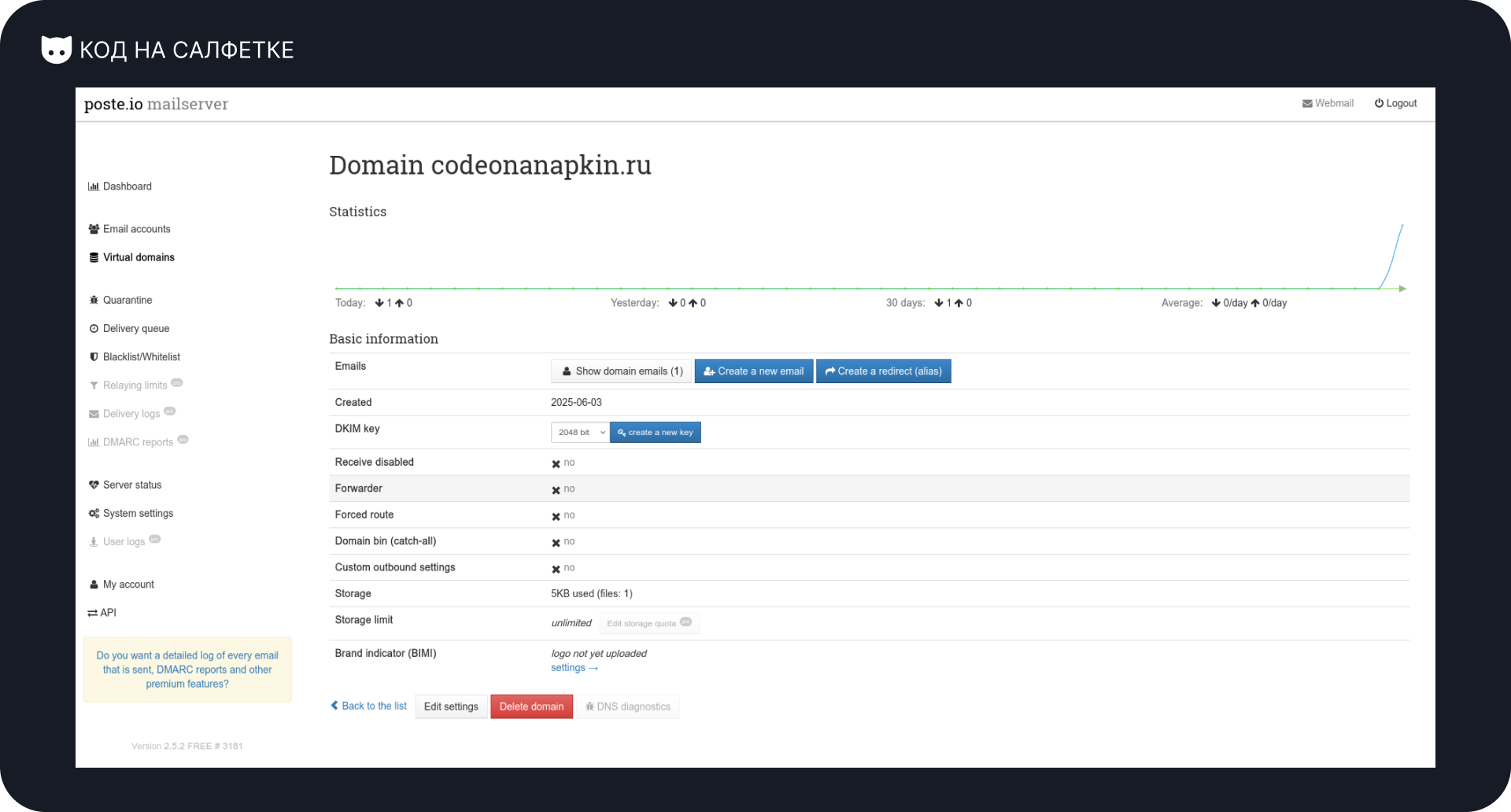
Task: Open My account page
Action: pos(121,584)
